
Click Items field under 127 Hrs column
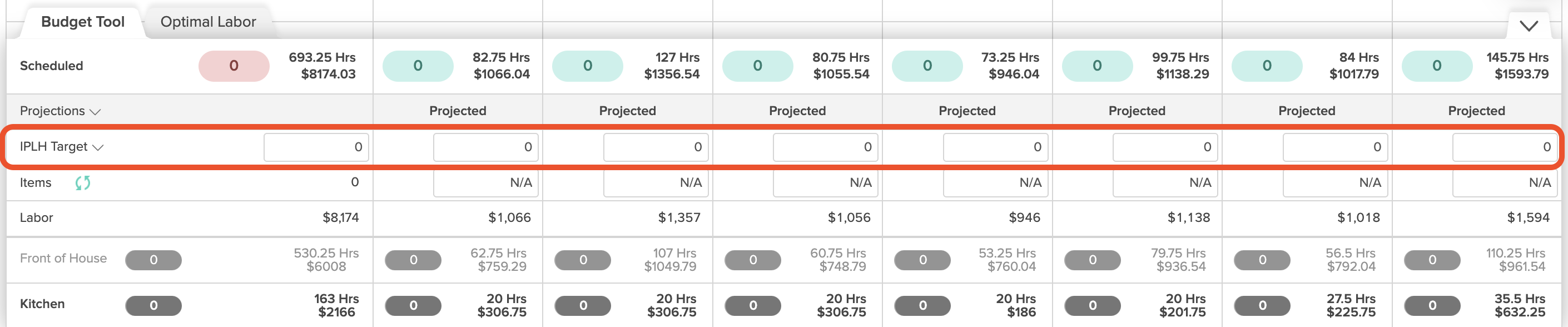point(655,182)
